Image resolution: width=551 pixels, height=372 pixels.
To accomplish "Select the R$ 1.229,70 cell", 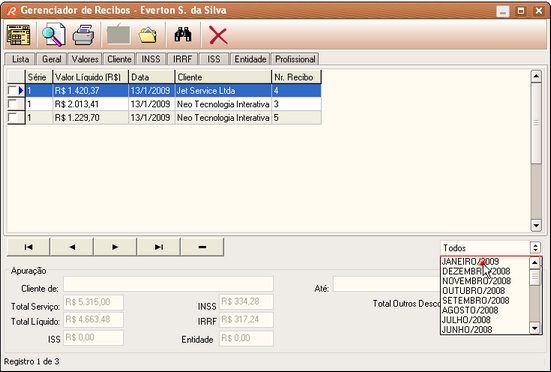I will pyautogui.click(x=91, y=117).
